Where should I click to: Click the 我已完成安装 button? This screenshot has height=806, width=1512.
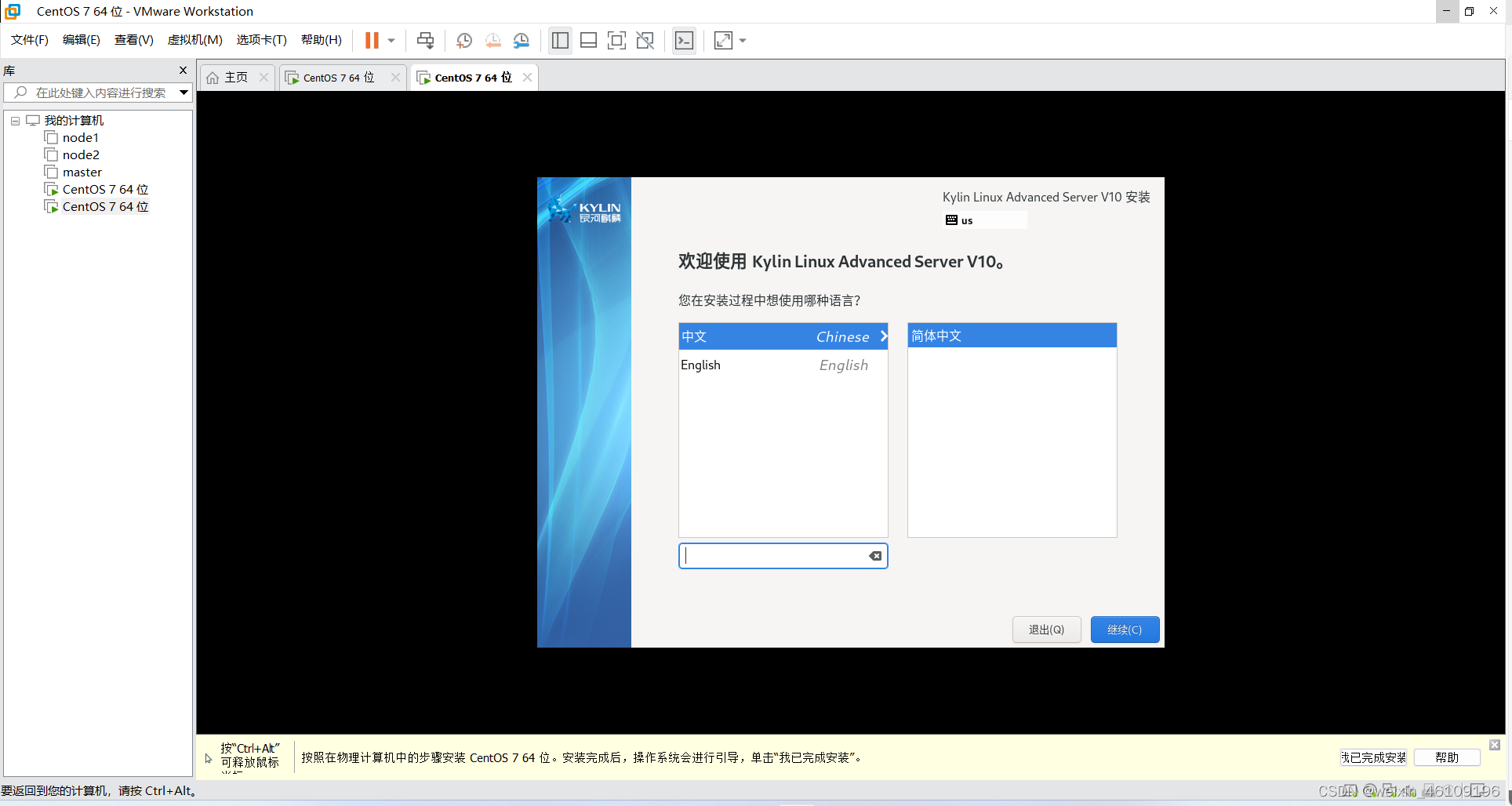[x=1373, y=757]
